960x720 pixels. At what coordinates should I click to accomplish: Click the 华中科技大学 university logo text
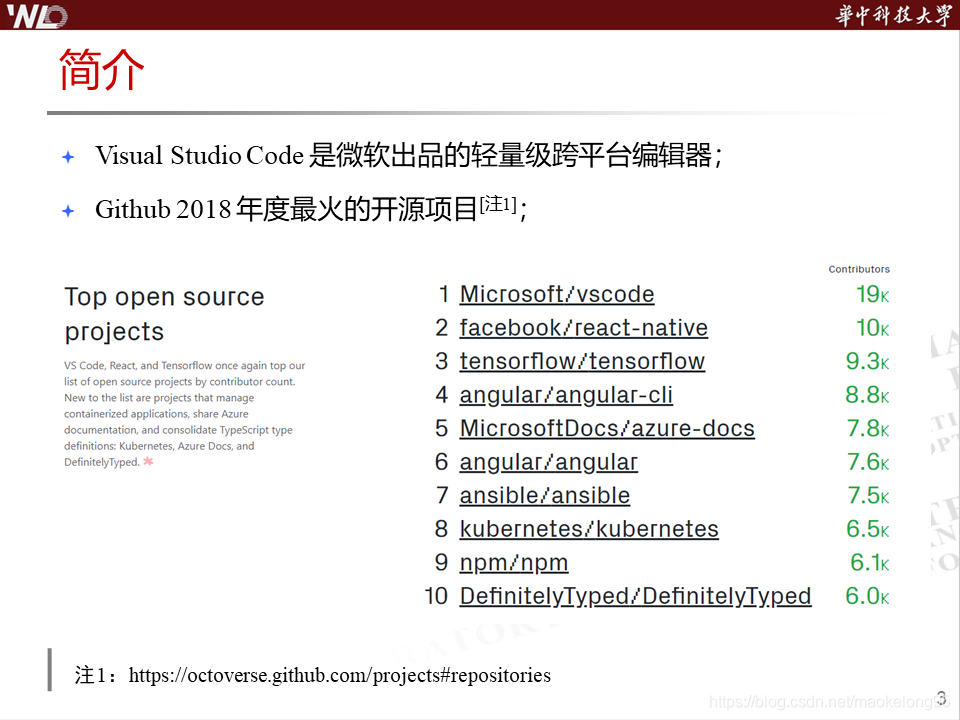[x=892, y=15]
